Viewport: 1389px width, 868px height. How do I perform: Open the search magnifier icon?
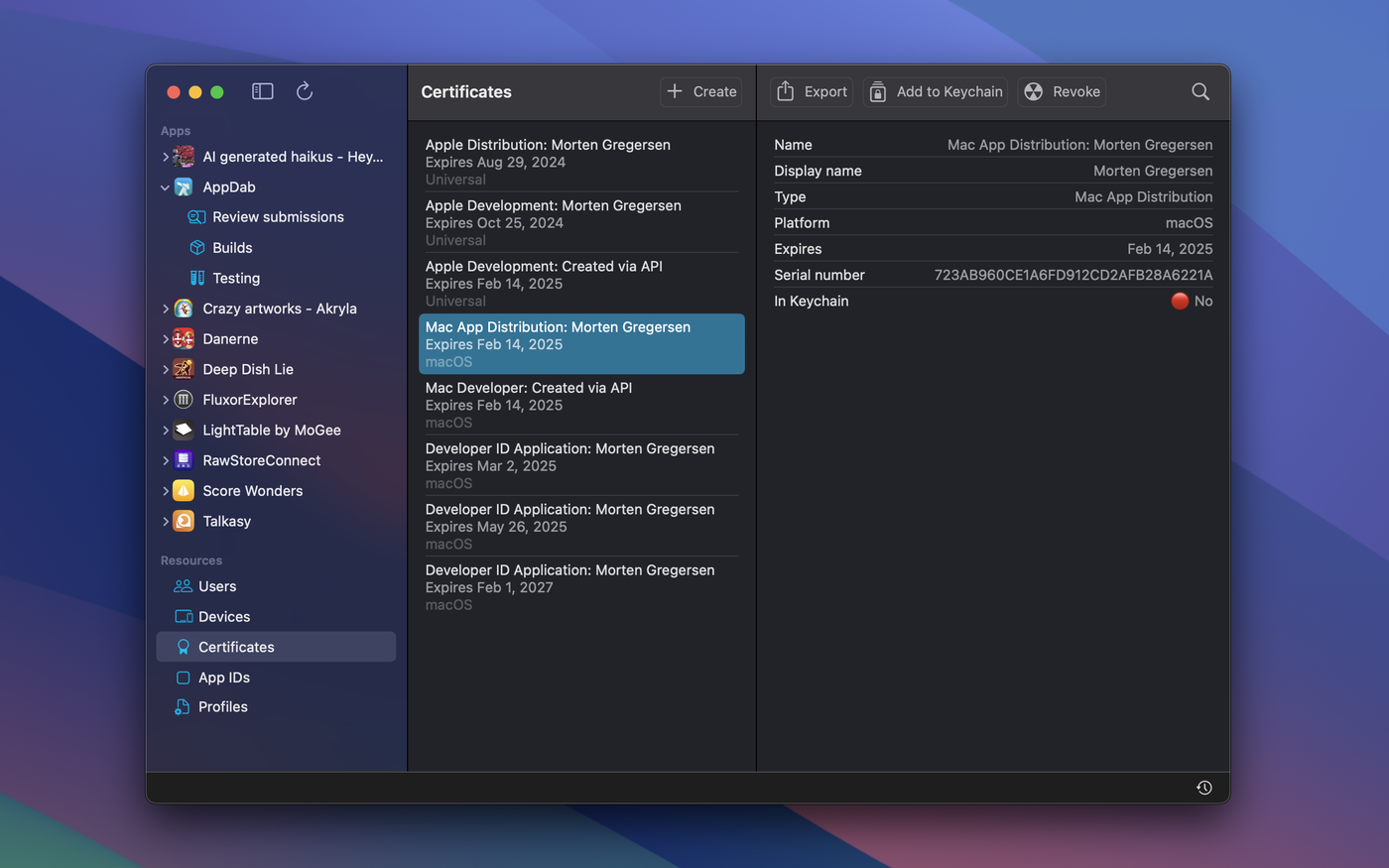[1200, 91]
